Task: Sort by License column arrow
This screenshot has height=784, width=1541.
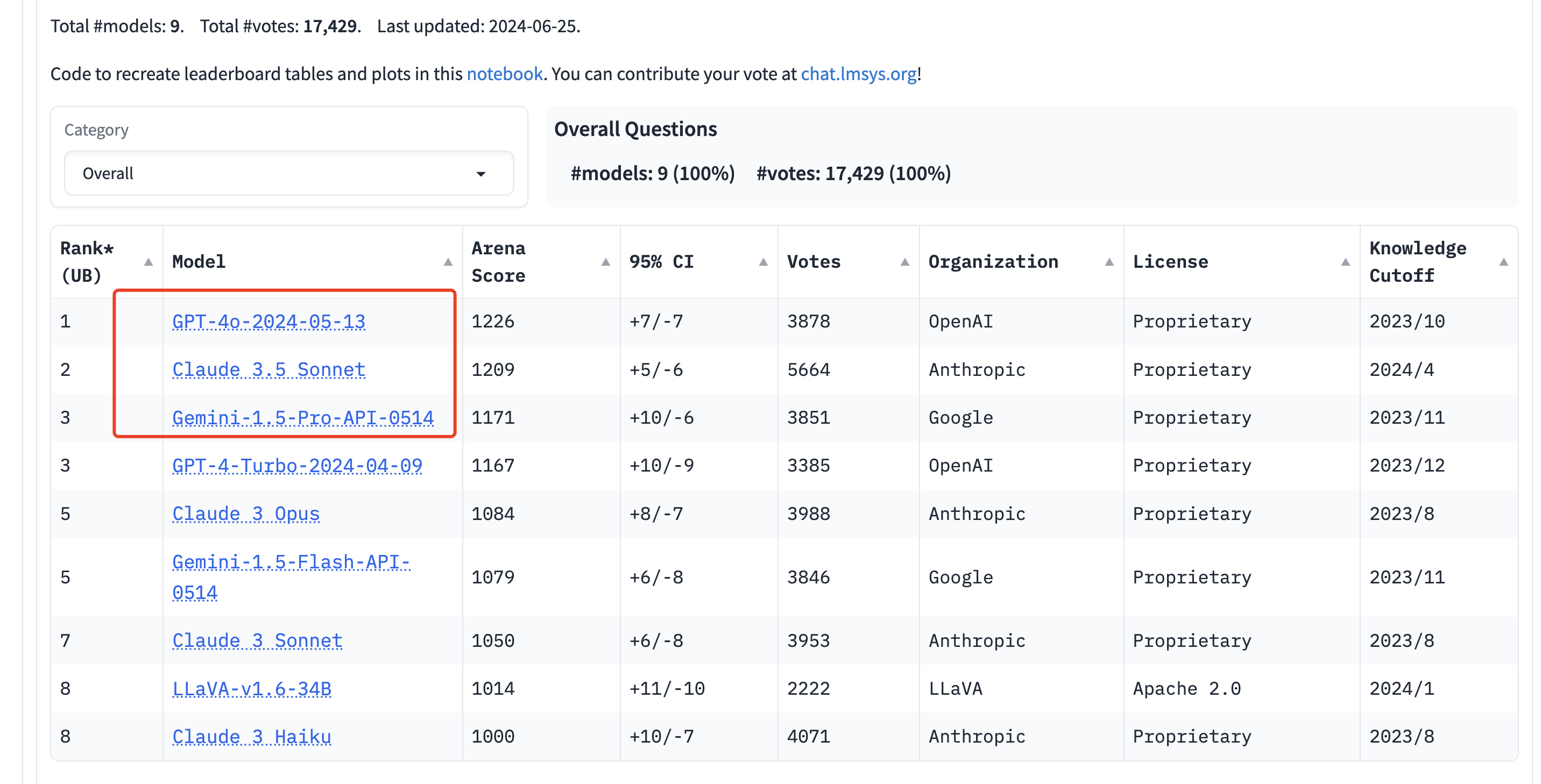Action: point(1345,262)
